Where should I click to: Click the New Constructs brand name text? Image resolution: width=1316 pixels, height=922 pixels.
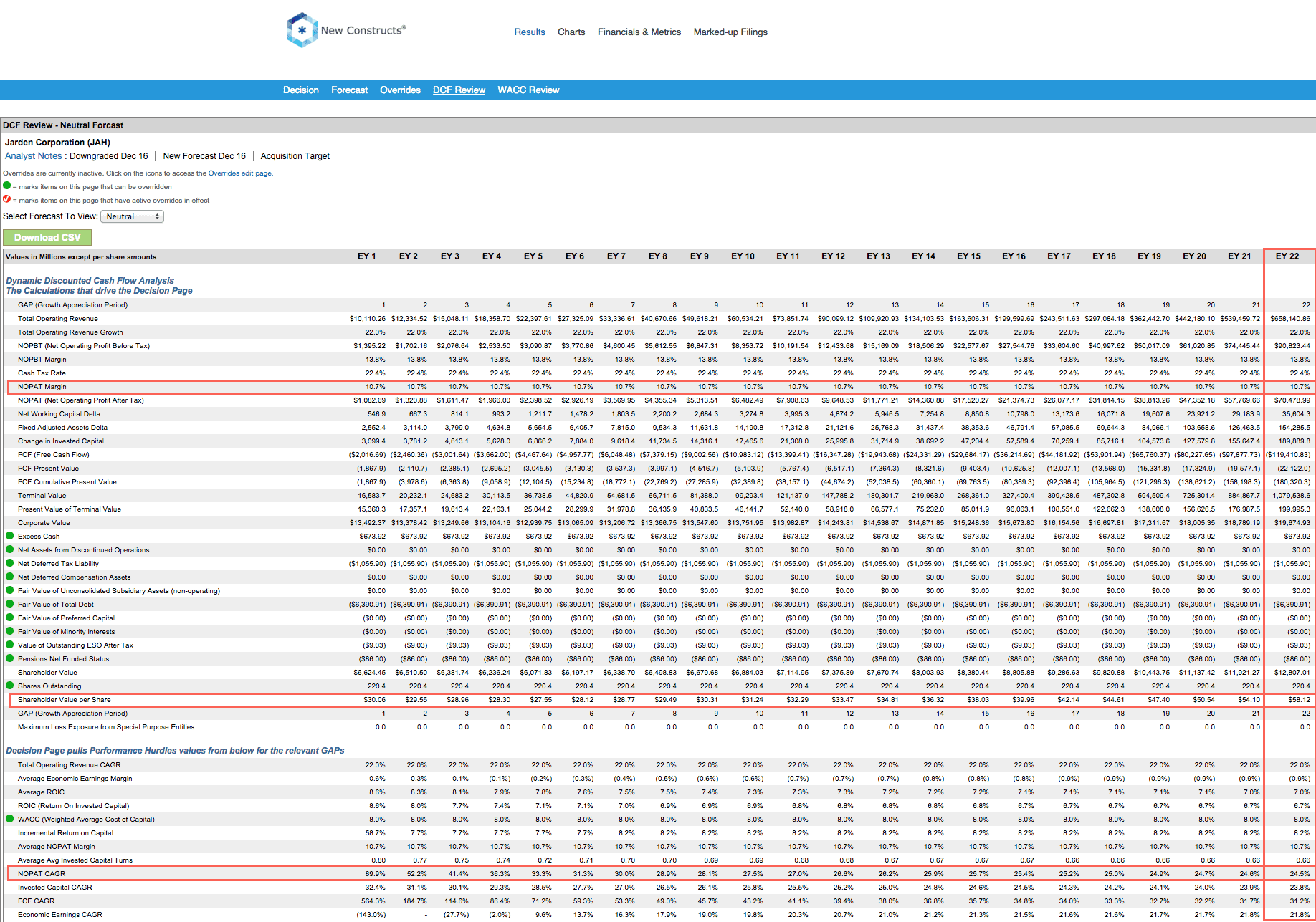(x=363, y=30)
